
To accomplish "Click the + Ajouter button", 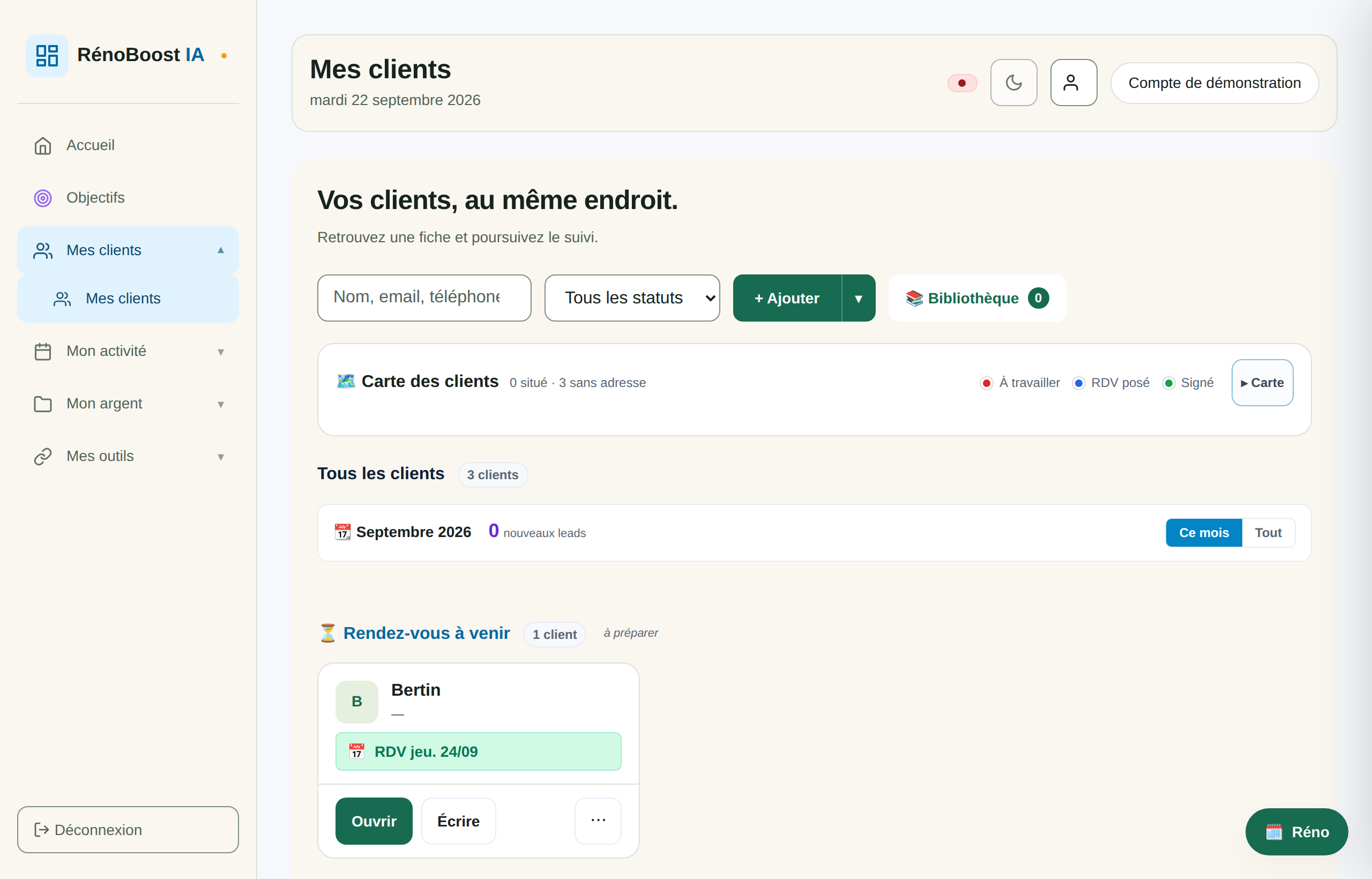I will tap(787, 298).
